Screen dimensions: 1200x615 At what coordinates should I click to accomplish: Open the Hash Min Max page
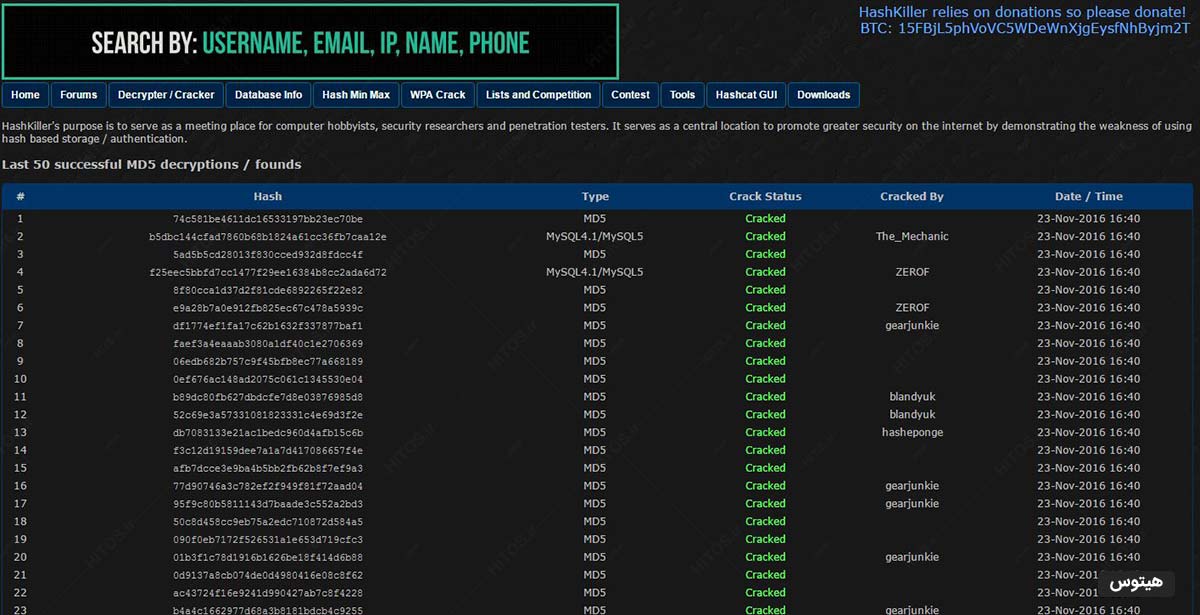[356, 95]
